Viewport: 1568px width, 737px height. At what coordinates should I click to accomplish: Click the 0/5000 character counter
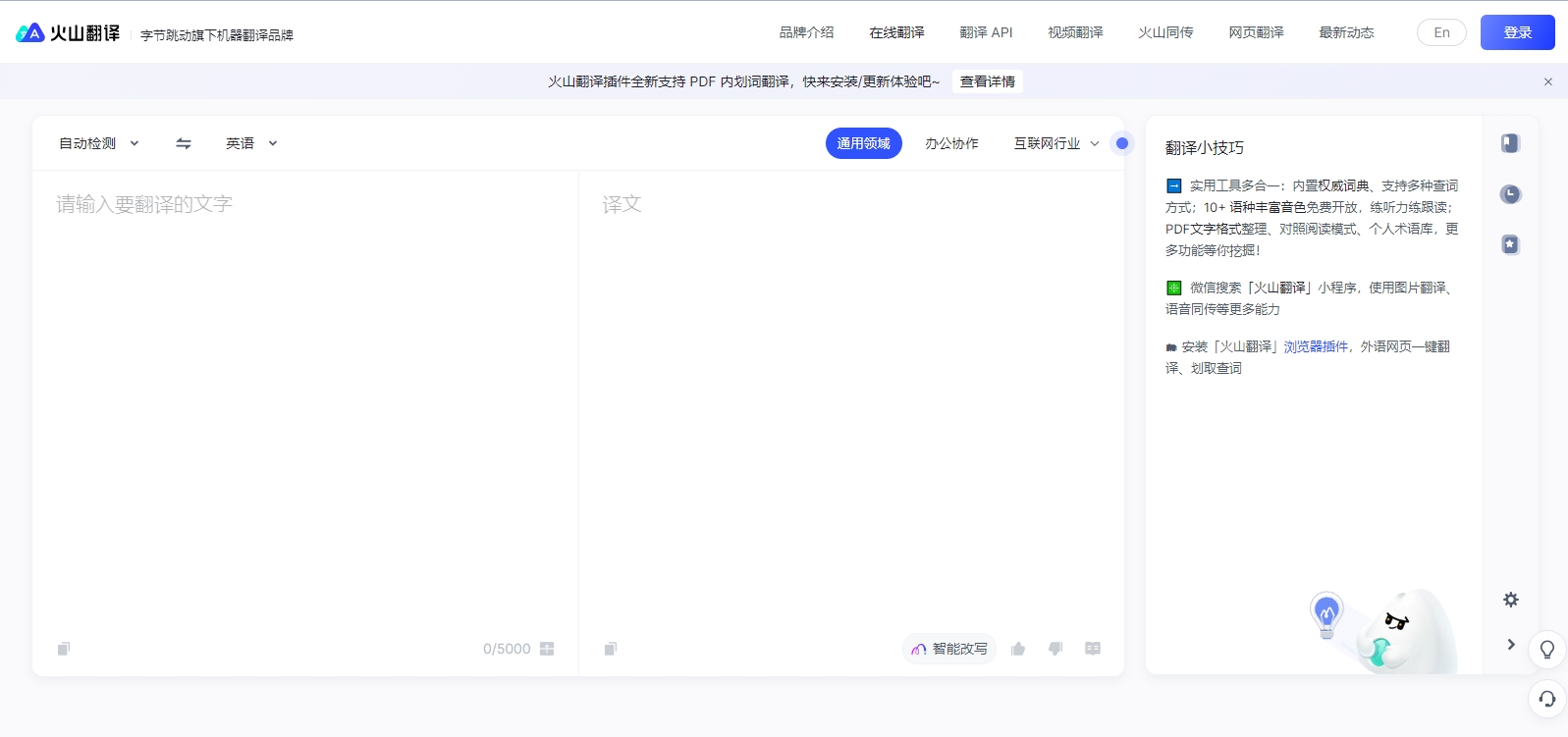click(507, 649)
